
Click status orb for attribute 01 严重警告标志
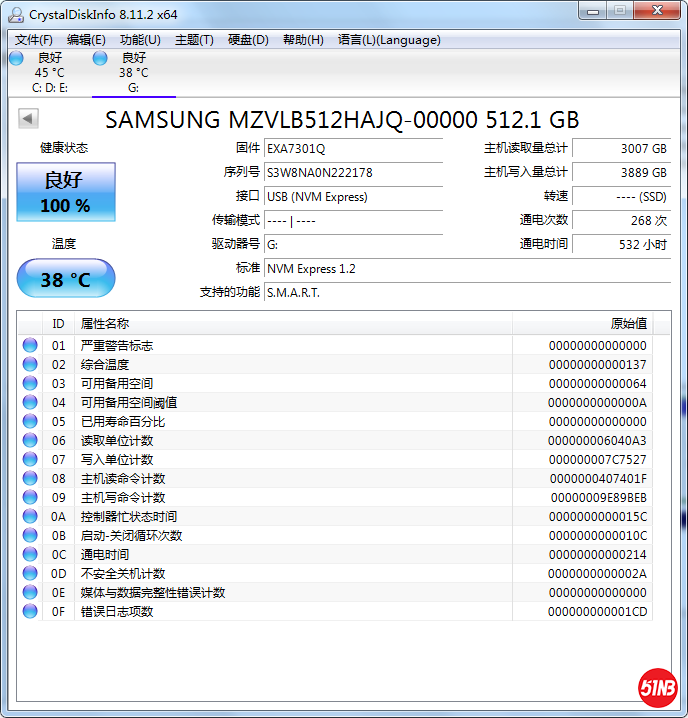pyautogui.click(x=30, y=345)
